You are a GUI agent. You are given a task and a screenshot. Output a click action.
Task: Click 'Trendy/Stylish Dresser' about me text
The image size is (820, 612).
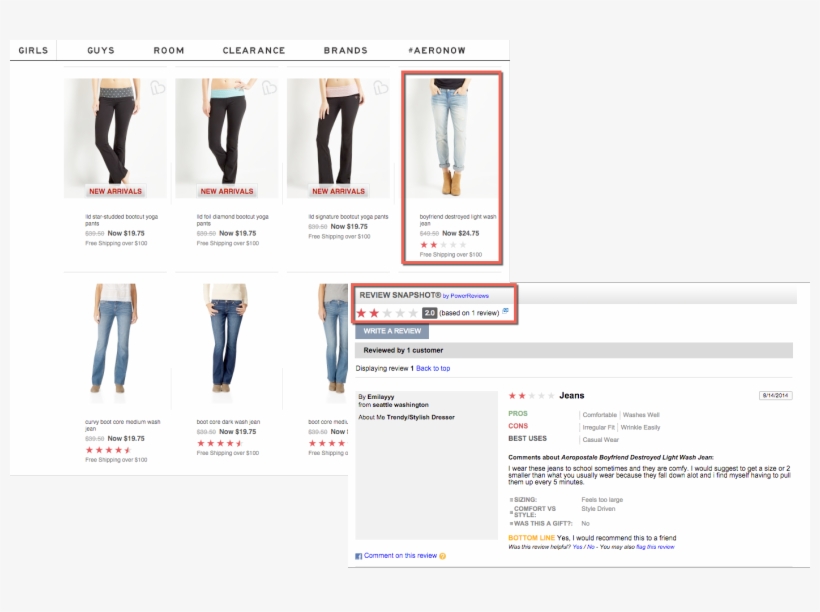click(x=420, y=417)
